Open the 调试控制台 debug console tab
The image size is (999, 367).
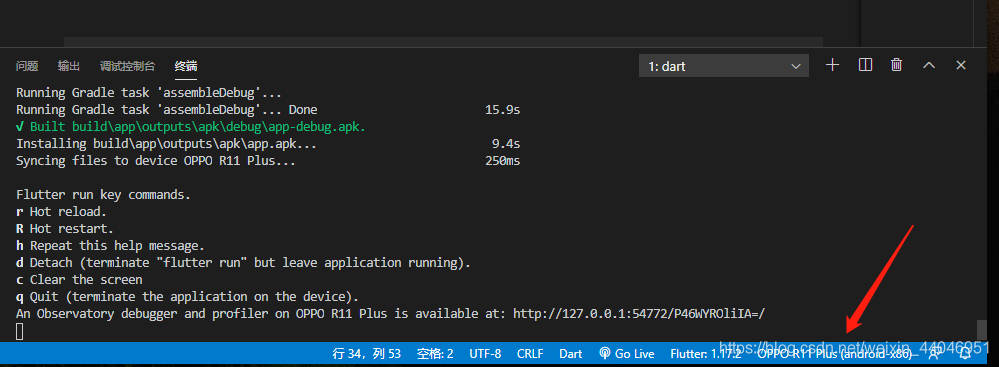tap(127, 66)
